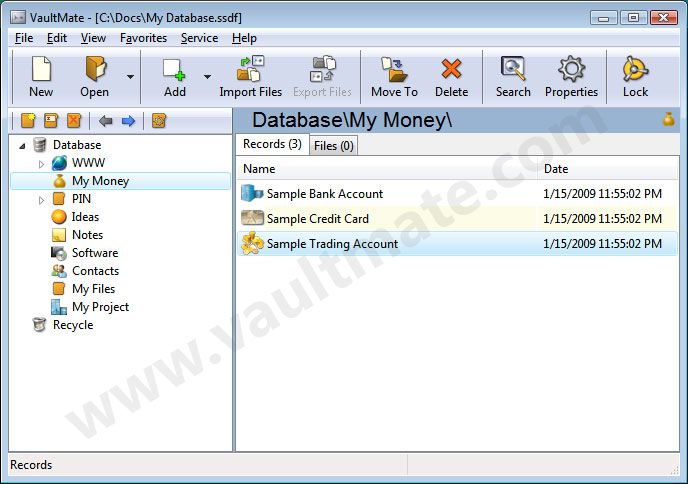This screenshot has height=484, width=688.
Task: Select the Sample Credit Card record
Action: click(x=317, y=219)
